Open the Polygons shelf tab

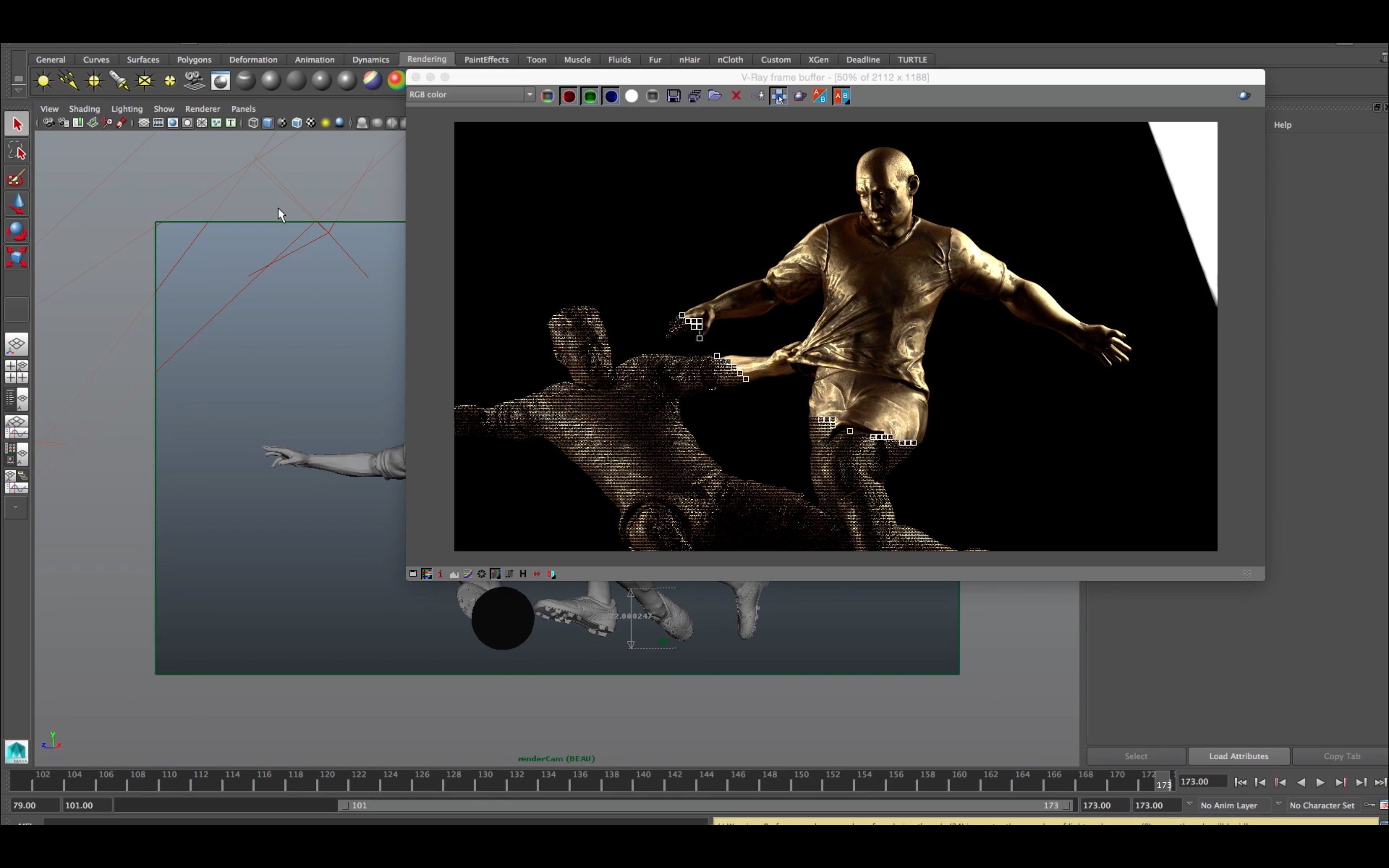pyautogui.click(x=194, y=60)
